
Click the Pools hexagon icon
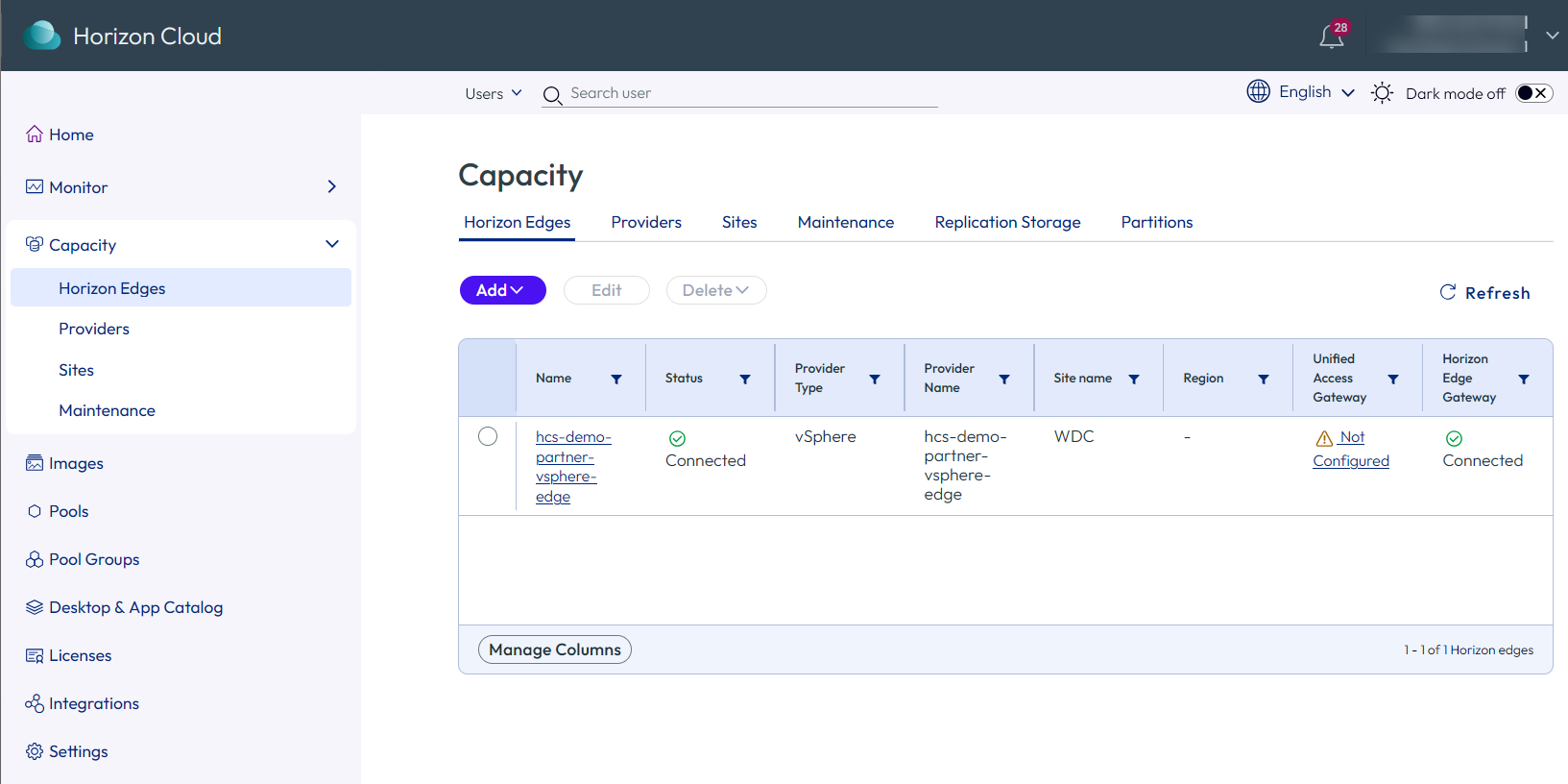pos(35,511)
